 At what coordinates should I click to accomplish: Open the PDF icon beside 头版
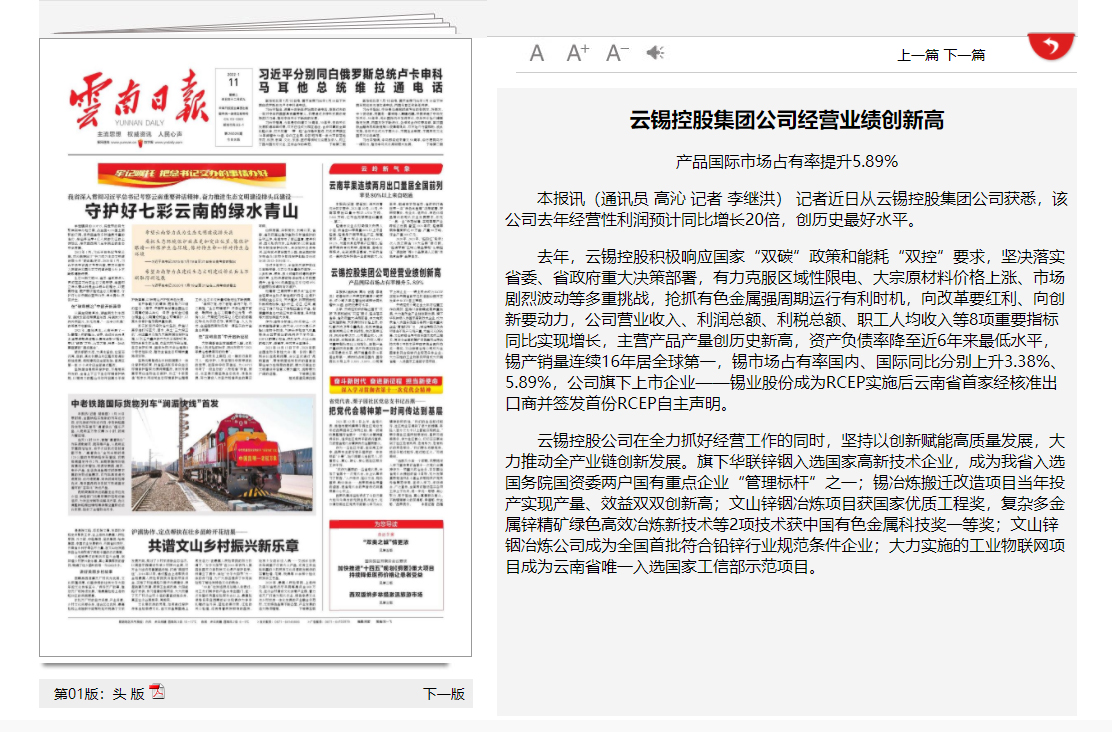(x=157, y=693)
